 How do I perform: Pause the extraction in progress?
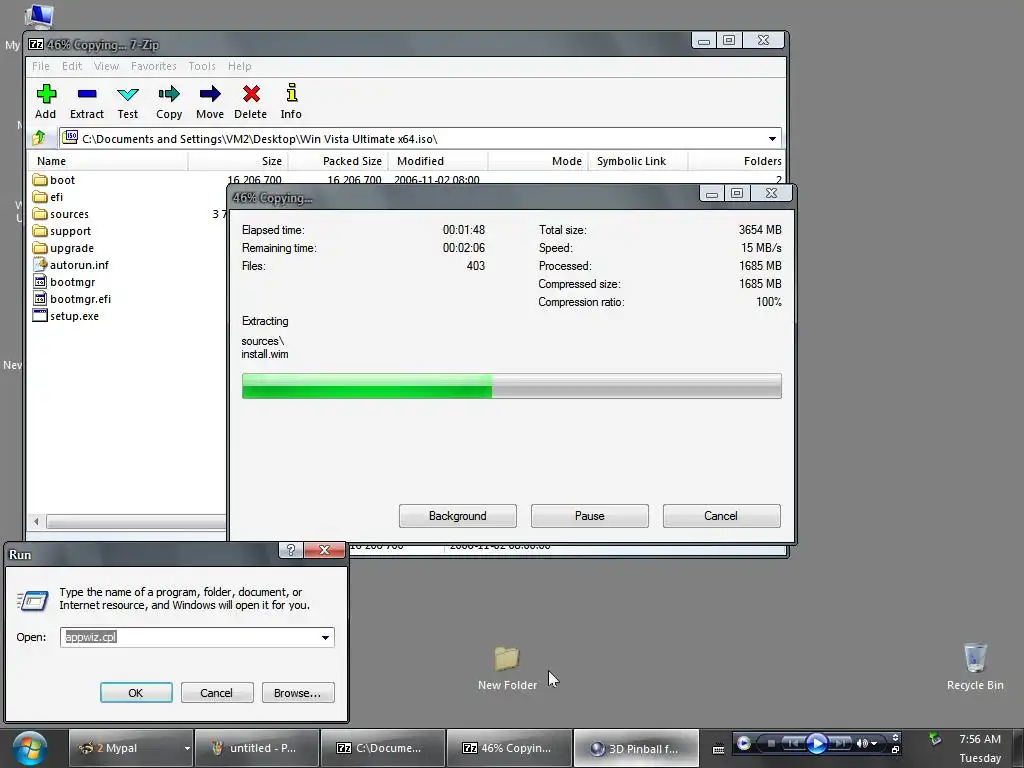click(x=590, y=516)
